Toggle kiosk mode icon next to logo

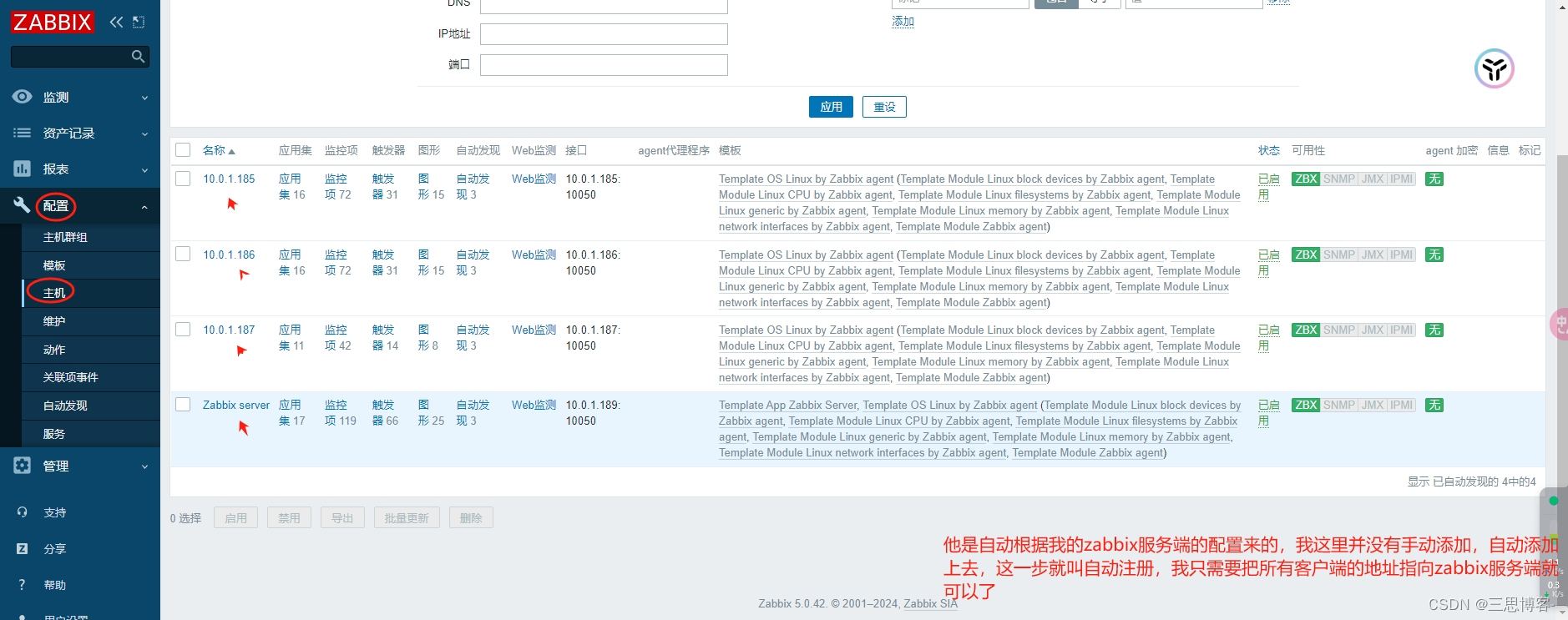click(139, 22)
